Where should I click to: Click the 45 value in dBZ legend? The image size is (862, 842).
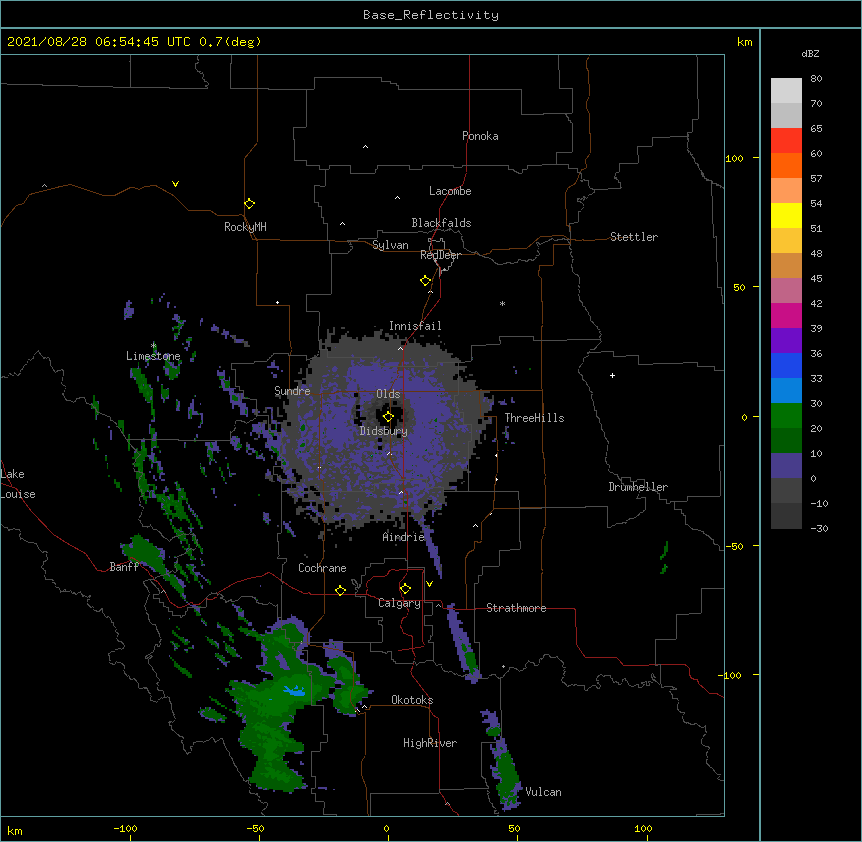(x=816, y=278)
